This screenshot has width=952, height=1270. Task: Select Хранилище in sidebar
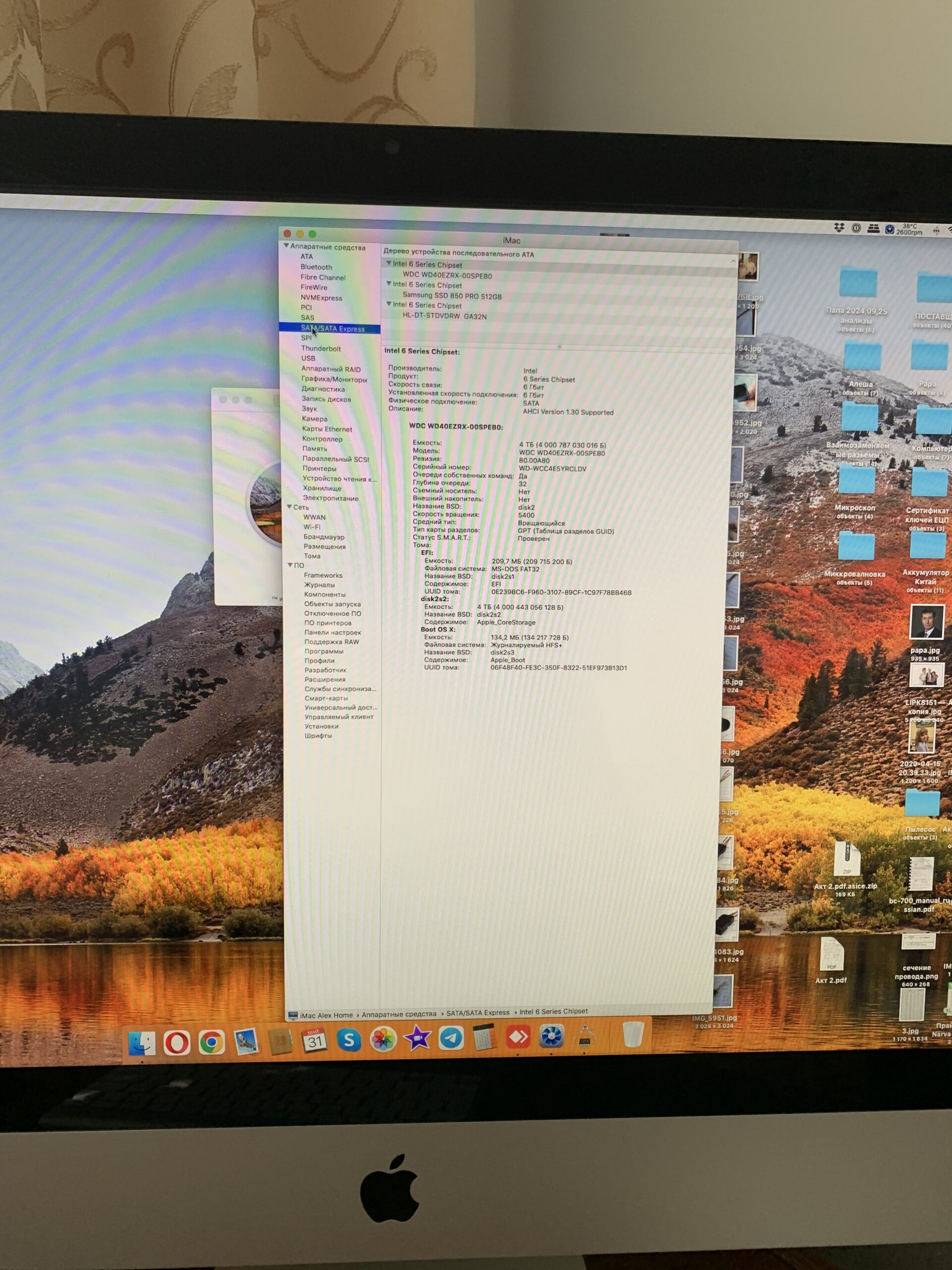click(322, 488)
